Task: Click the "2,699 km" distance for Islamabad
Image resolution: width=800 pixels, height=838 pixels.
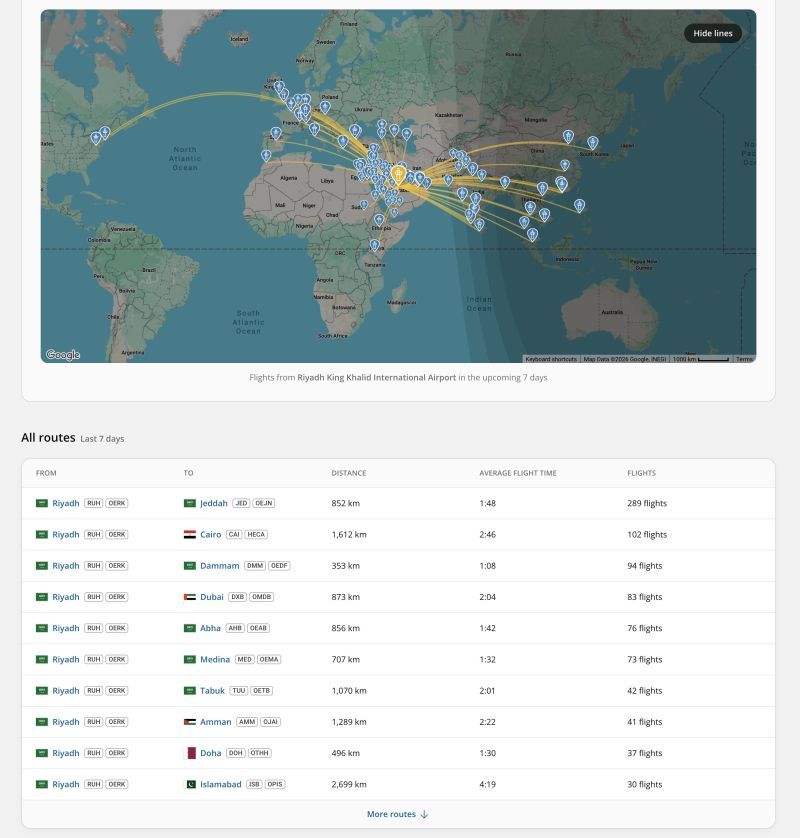Action: point(349,785)
